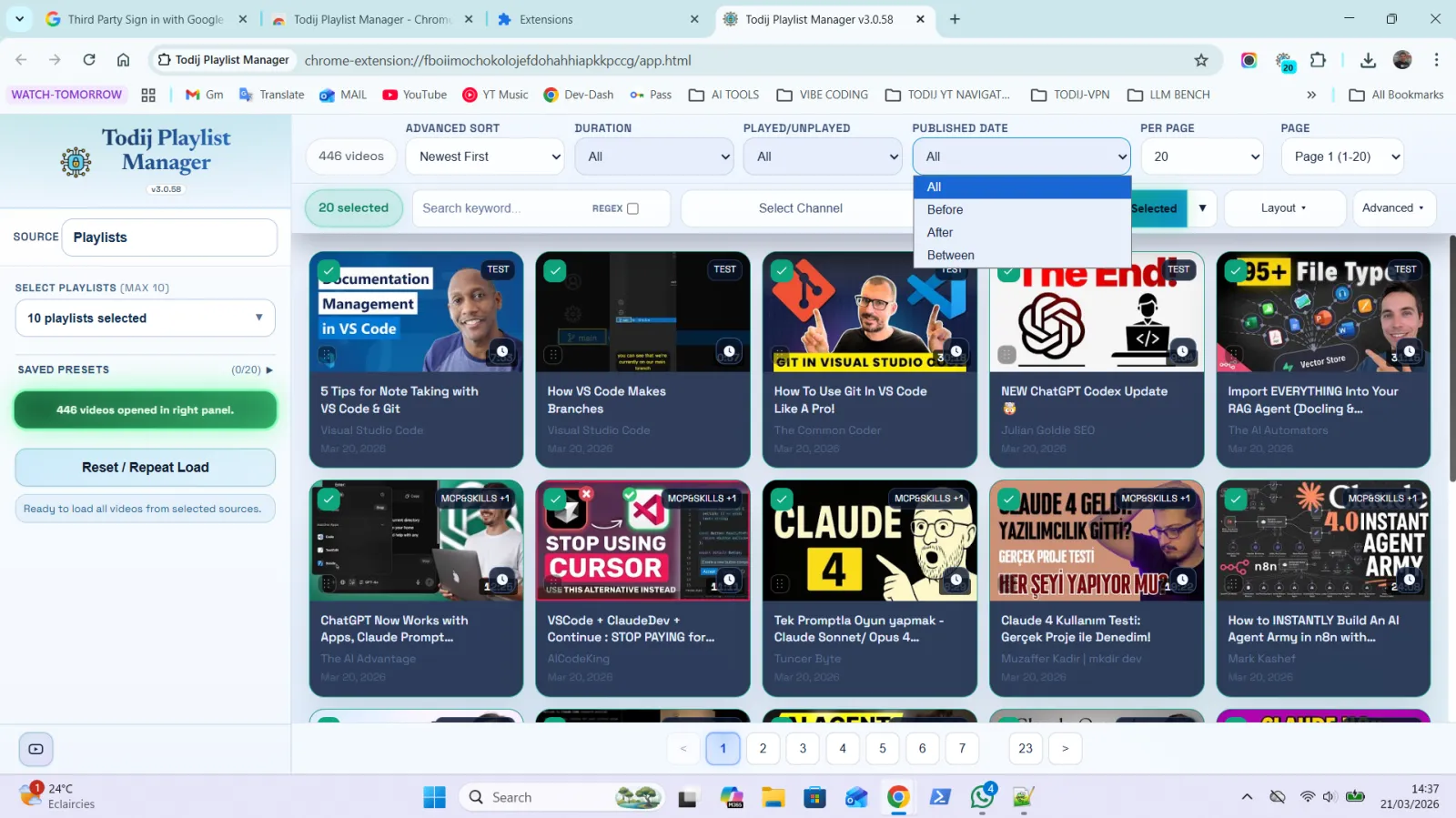Open the Translate bookmark
Screen dimensions: 1456x818
(x=271, y=95)
